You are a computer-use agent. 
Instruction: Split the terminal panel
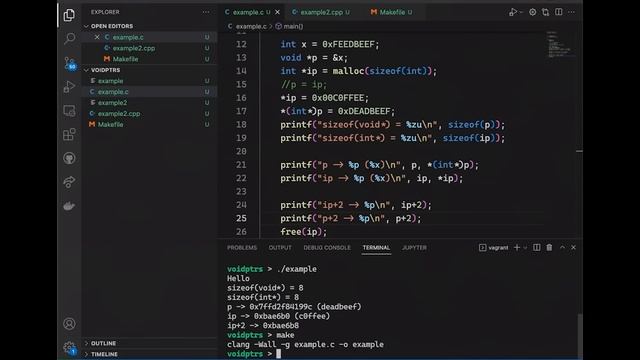coord(537,247)
